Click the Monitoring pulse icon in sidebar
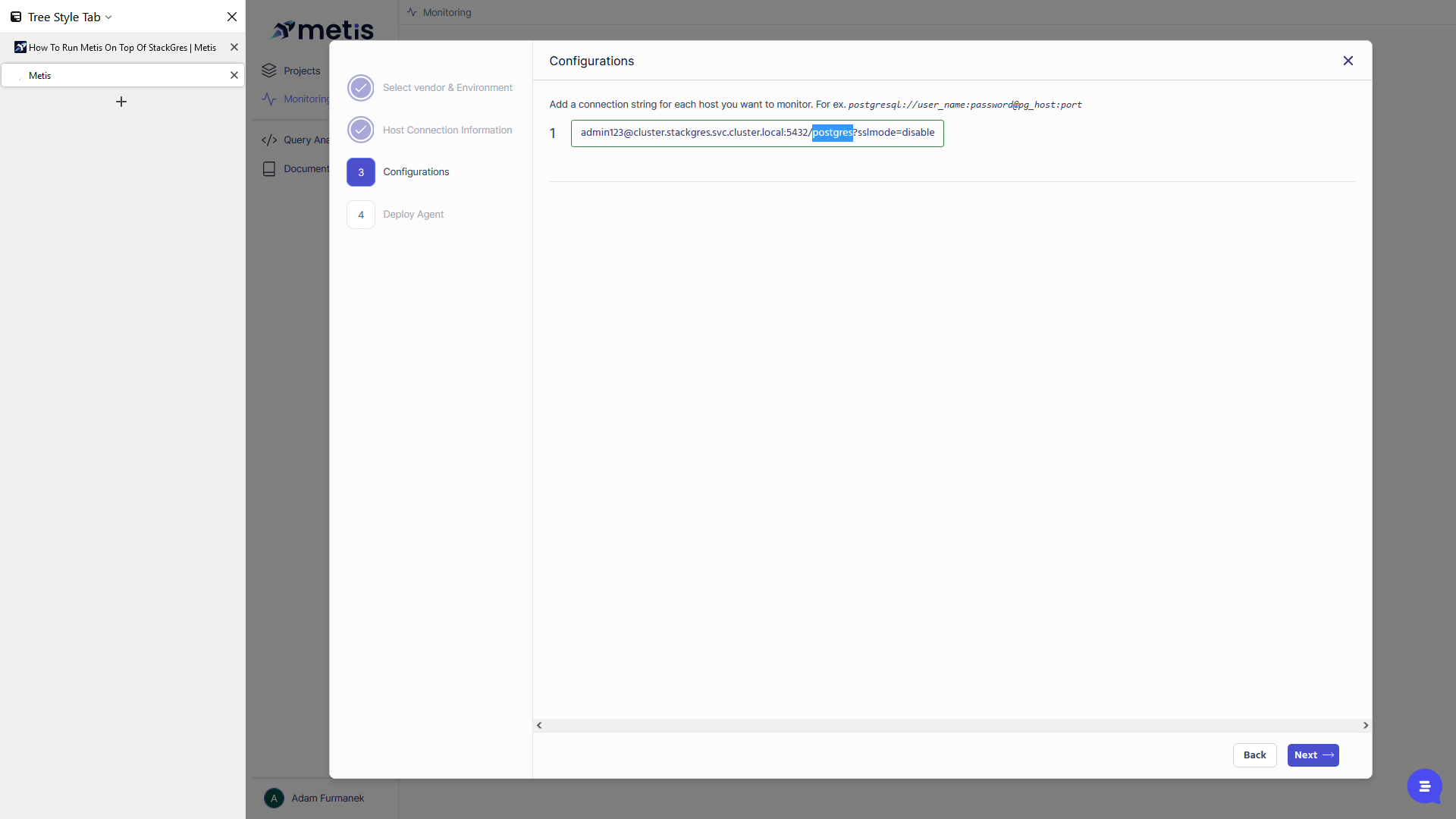 coord(269,99)
